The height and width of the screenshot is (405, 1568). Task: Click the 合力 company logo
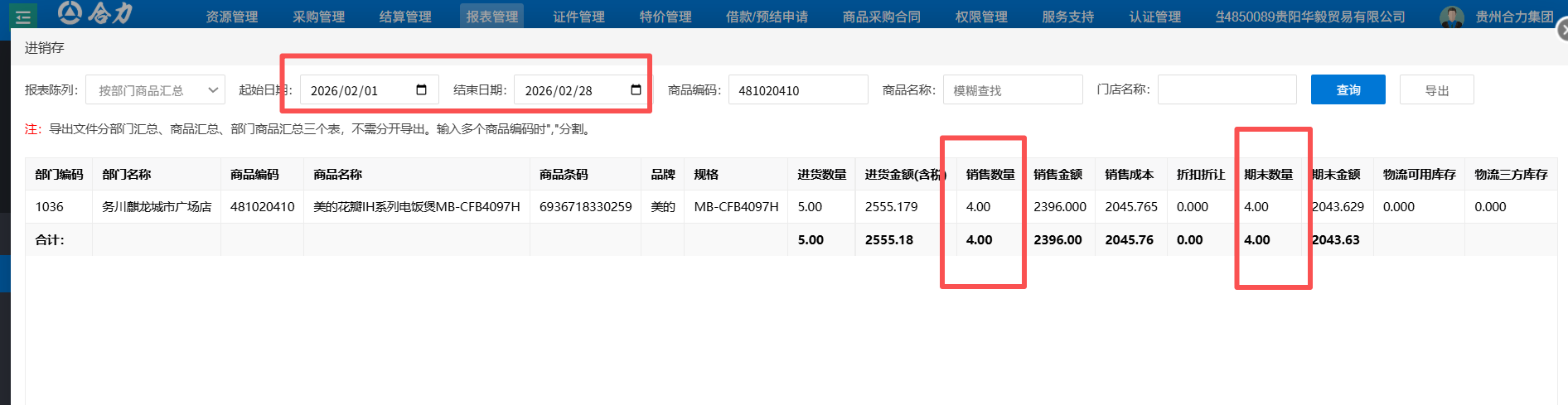pyautogui.click(x=96, y=13)
